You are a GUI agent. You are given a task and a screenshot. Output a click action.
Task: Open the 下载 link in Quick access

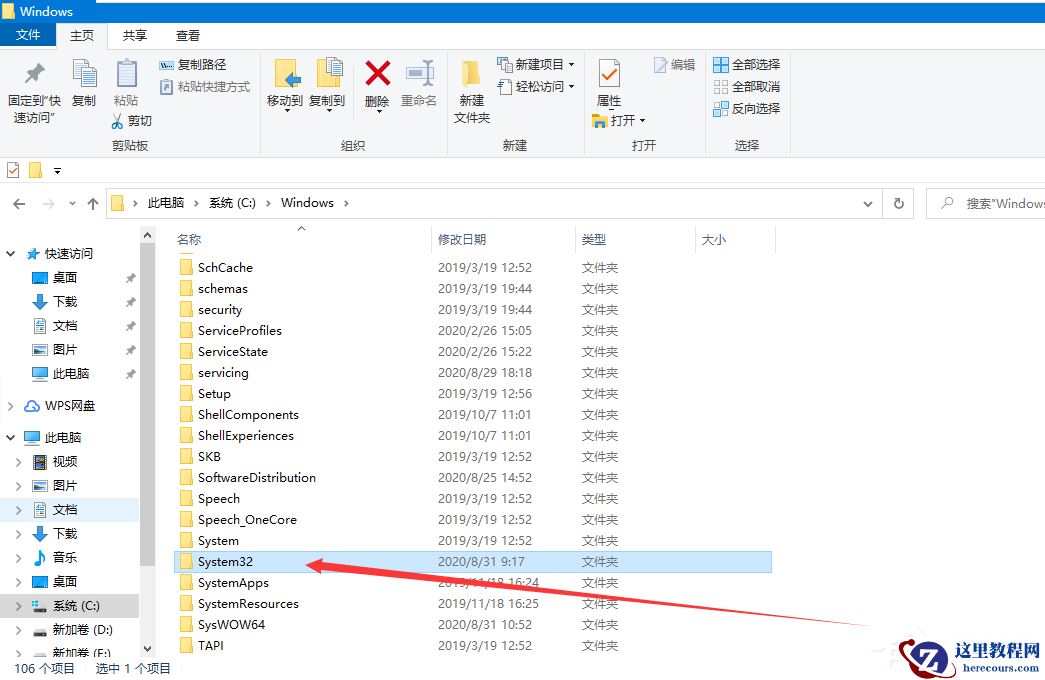pos(64,301)
